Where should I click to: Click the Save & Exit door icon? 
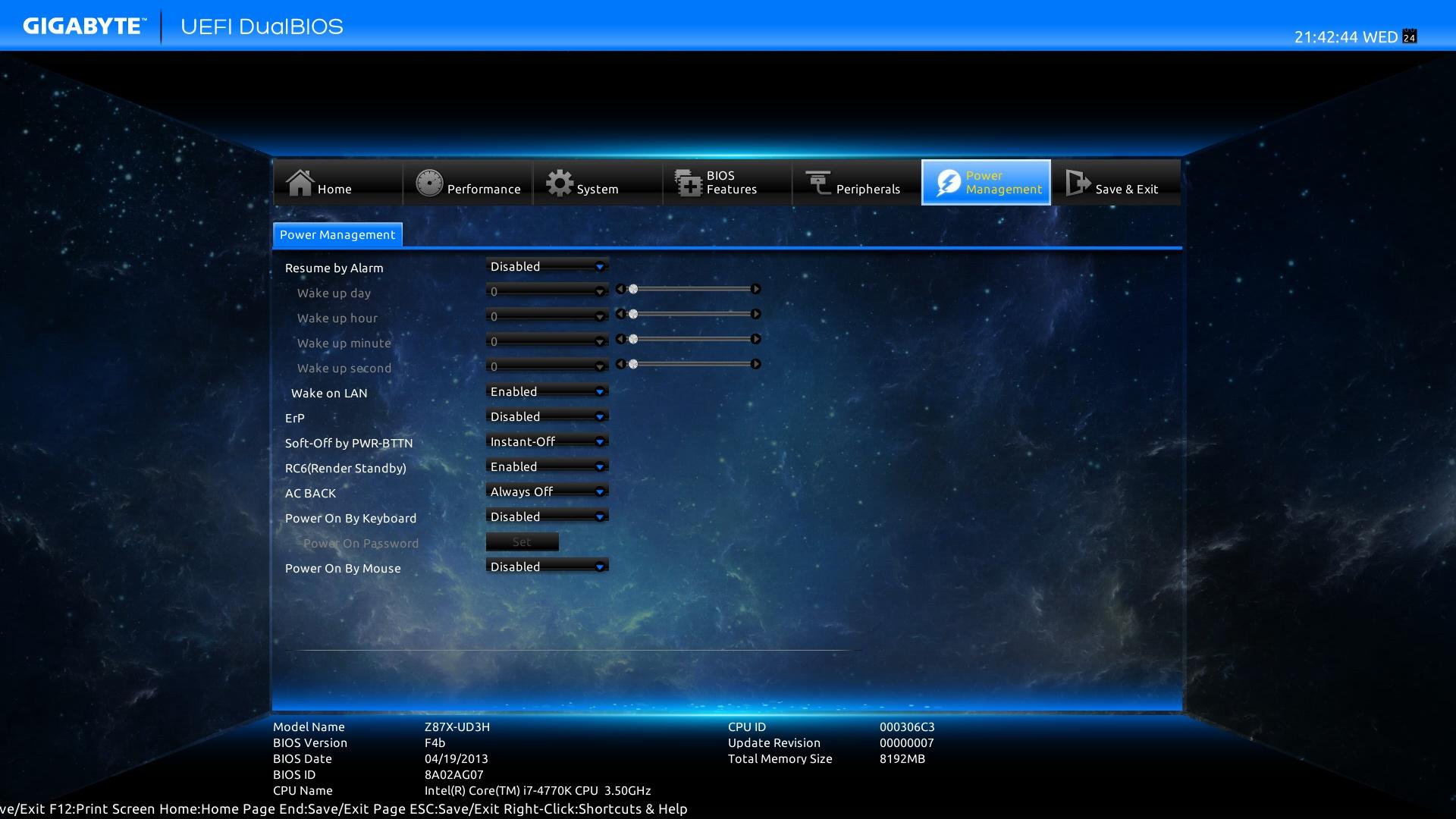tap(1078, 183)
